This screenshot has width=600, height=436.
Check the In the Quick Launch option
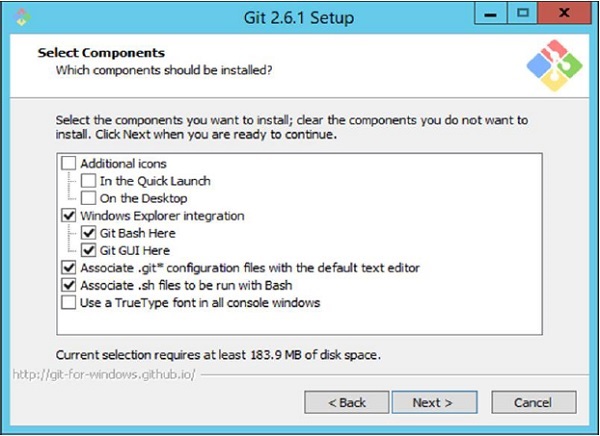pos(89,181)
